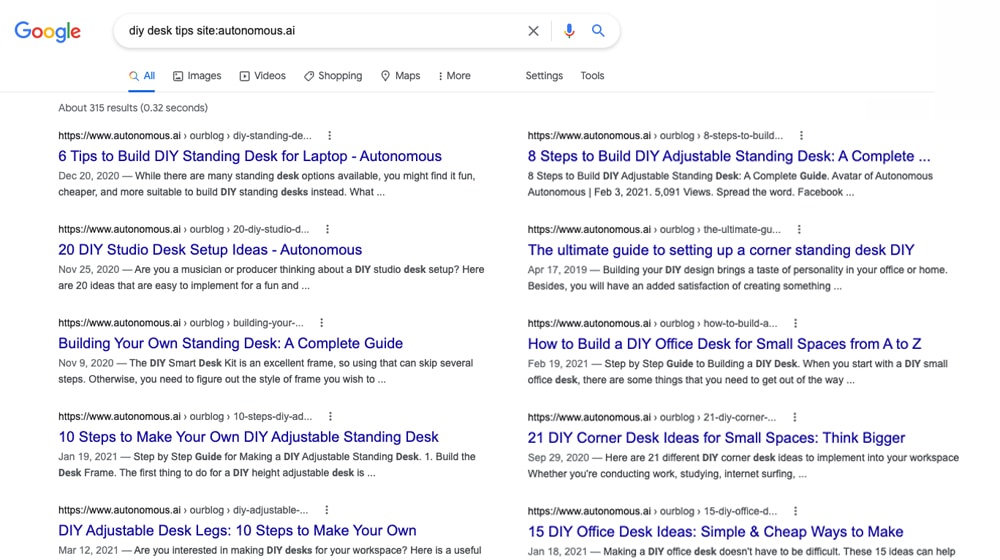Clear the search box with X icon
This screenshot has width=1000, height=560.
click(533, 31)
